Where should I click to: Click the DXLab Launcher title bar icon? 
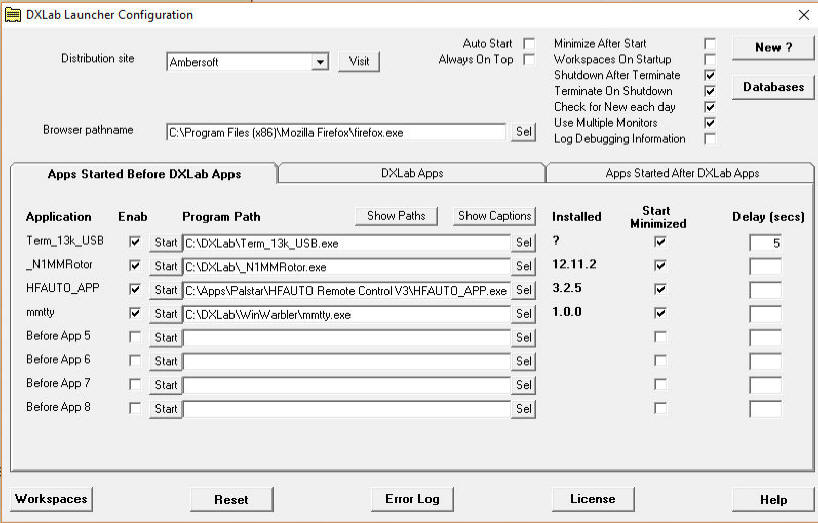(x=13, y=15)
